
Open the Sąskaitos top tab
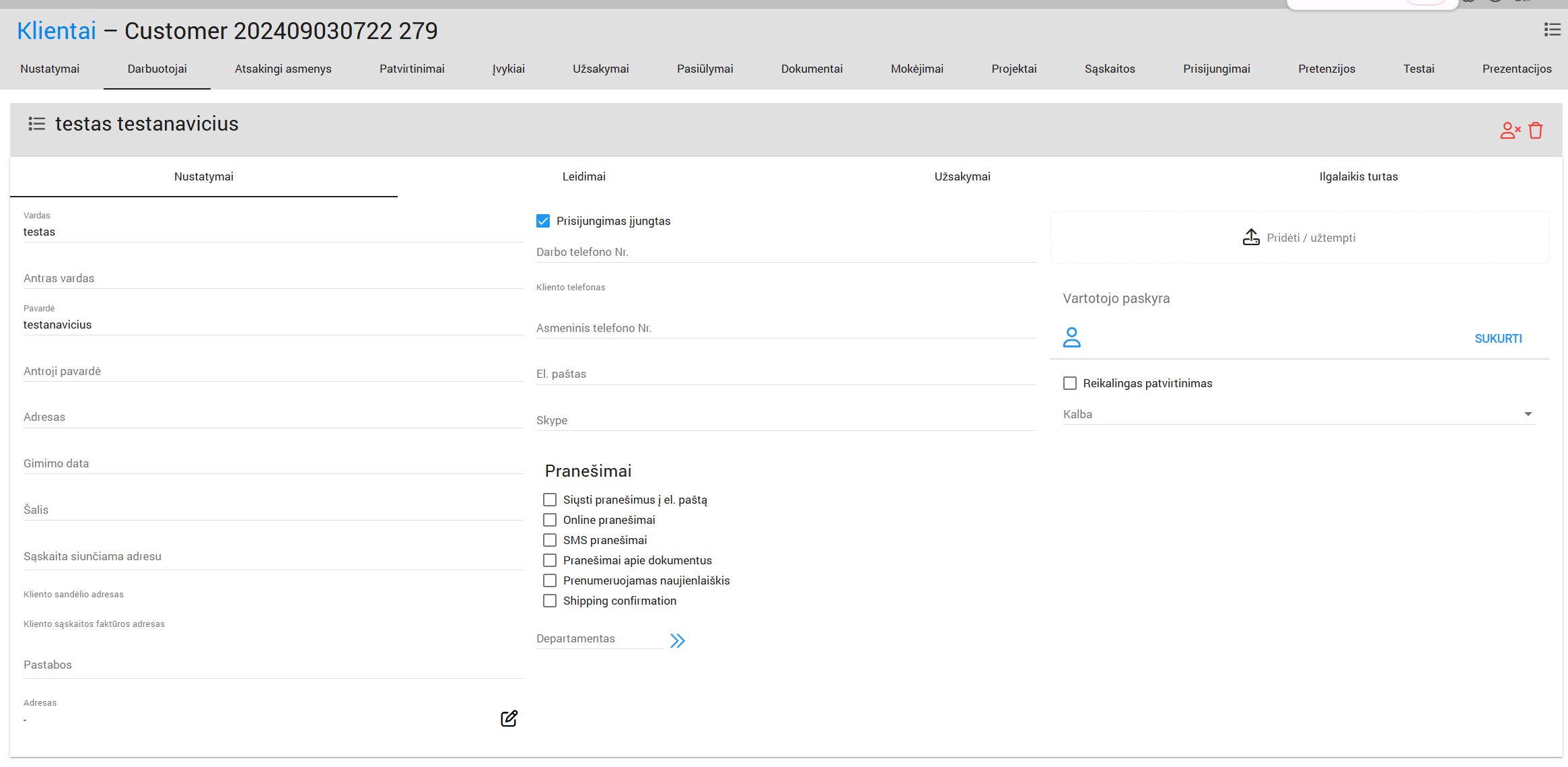tap(1109, 69)
